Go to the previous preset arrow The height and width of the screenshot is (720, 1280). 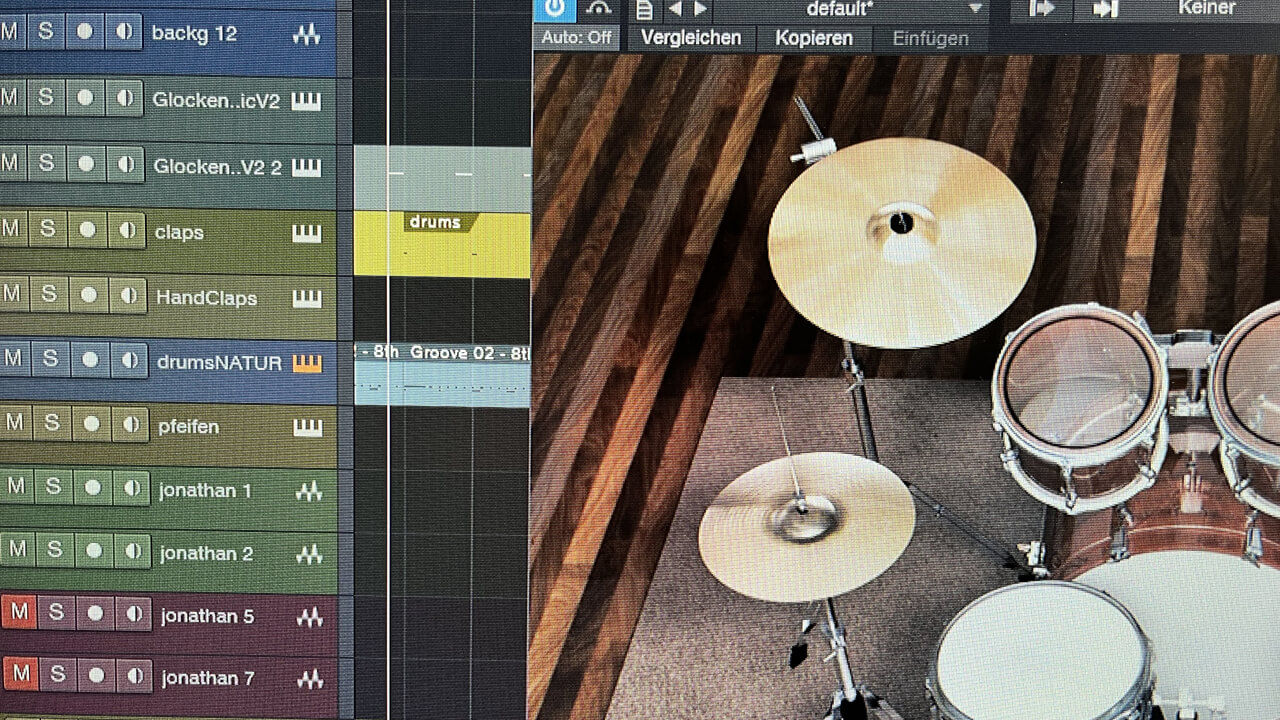675,9
